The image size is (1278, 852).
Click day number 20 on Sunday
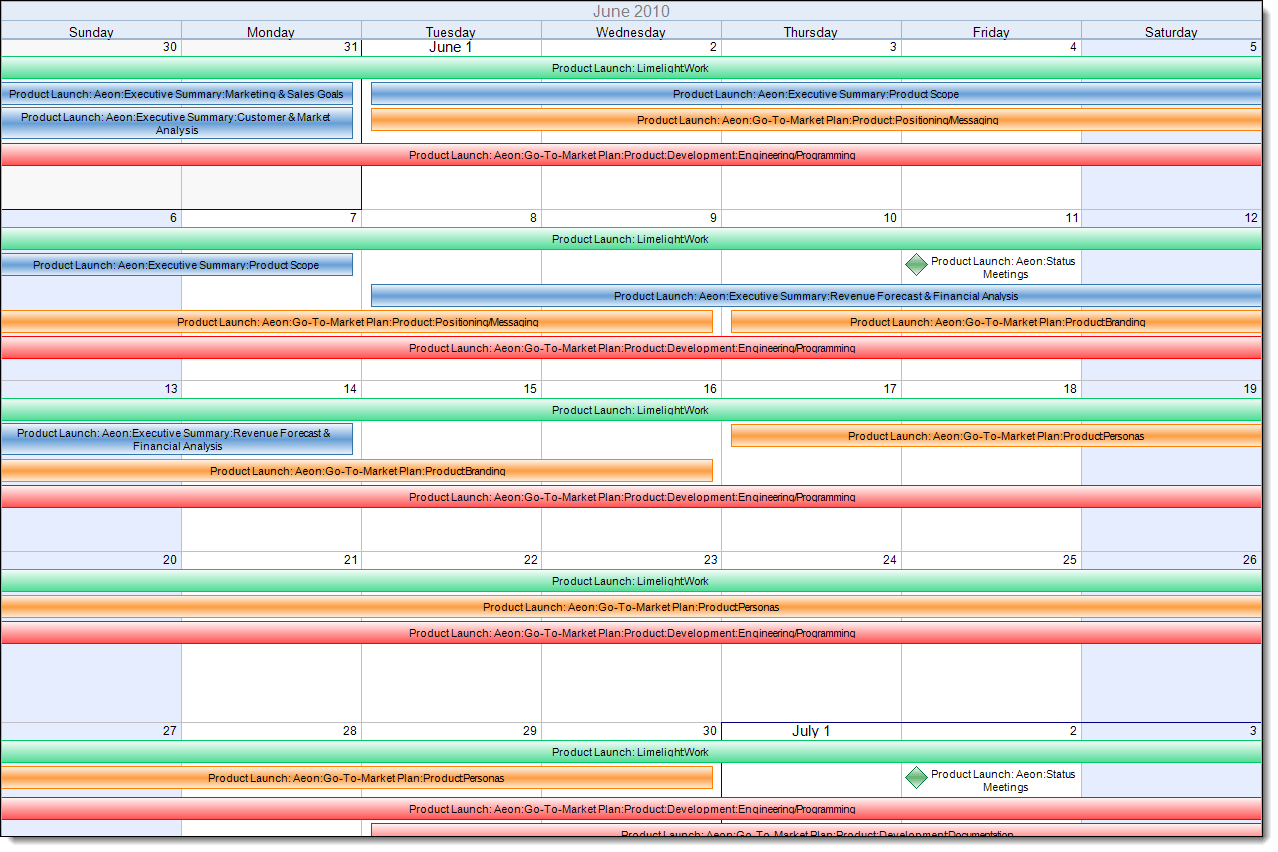point(170,560)
